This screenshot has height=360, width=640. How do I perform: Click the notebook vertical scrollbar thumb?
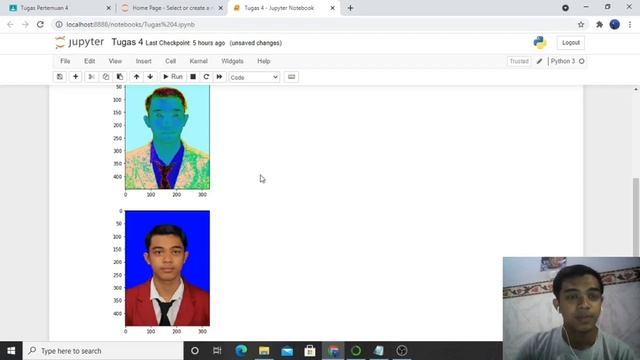(636, 217)
